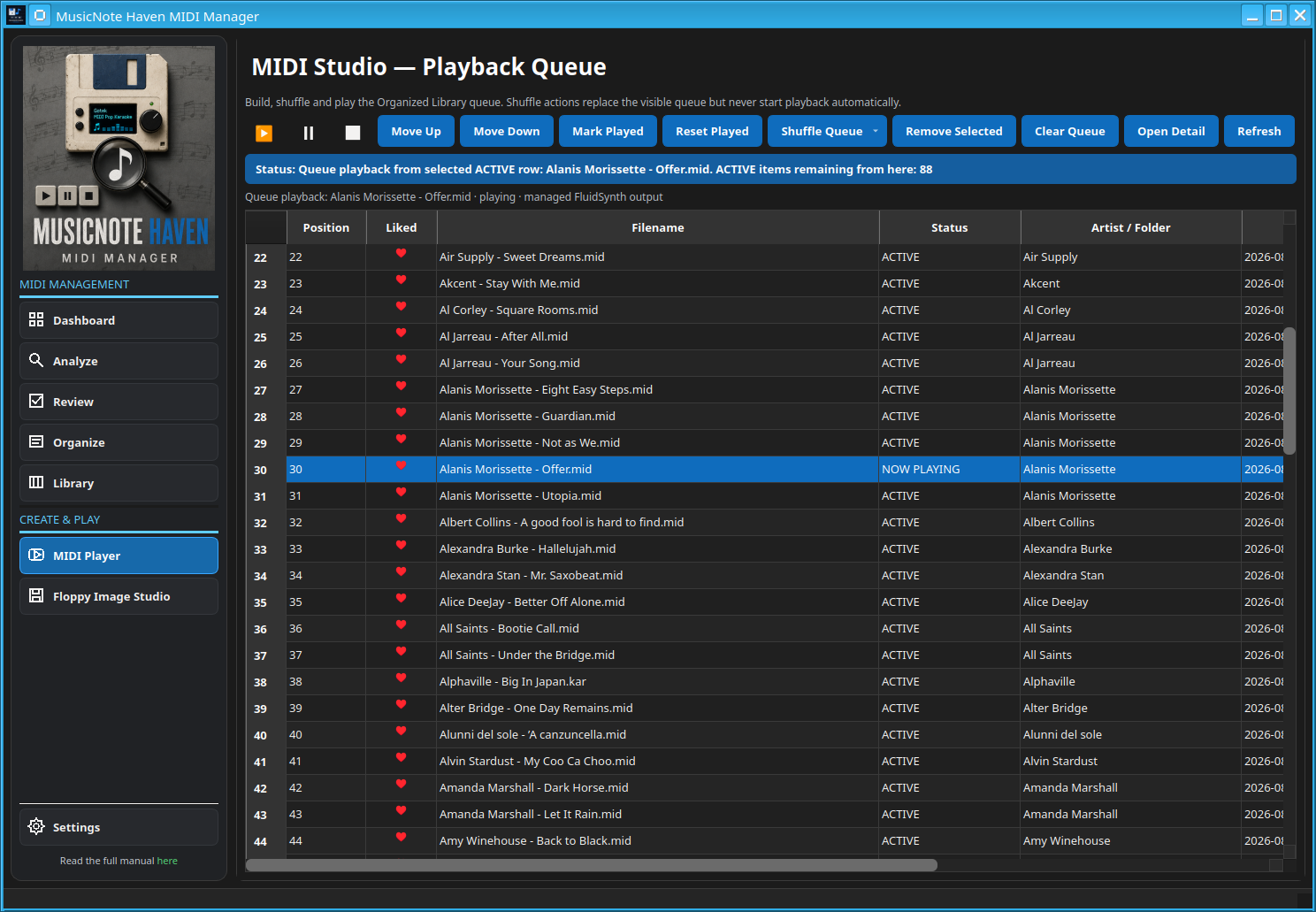Remove the selected queue item
This screenshot has width=1316, height=912.
954,131
